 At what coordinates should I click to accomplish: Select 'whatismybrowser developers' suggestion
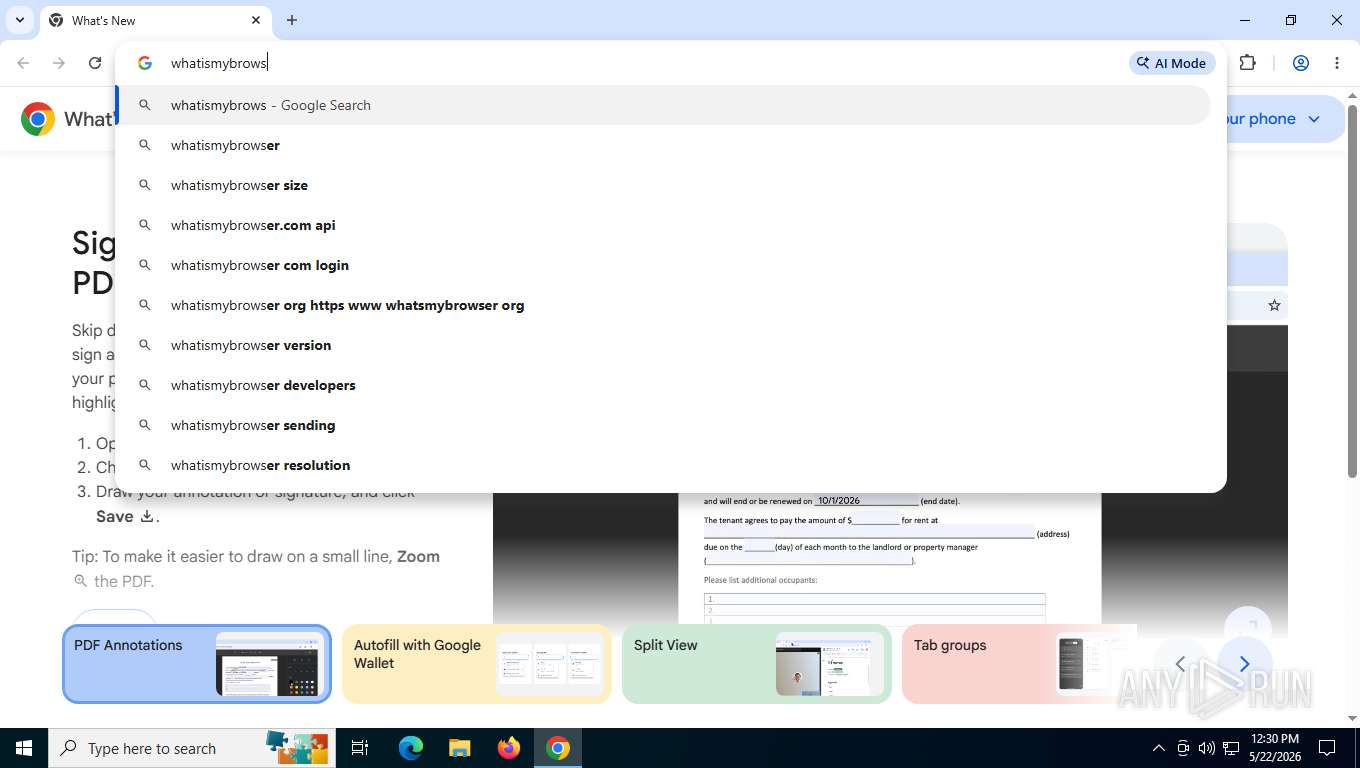coord(664,385)
